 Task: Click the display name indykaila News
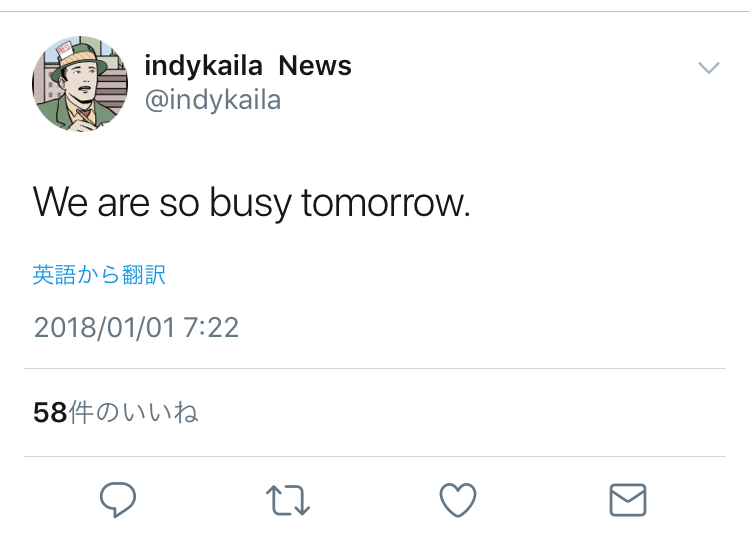click(248, 66)
